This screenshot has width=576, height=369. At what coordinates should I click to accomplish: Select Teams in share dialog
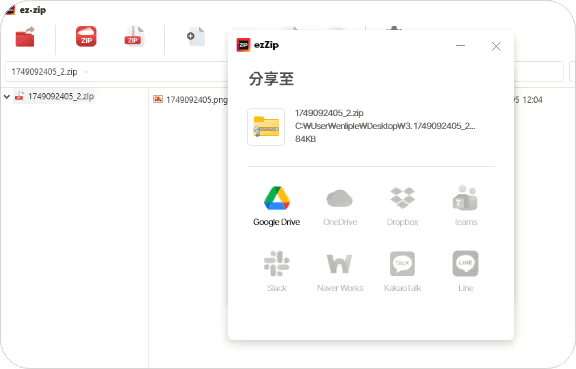pyautogui.click(x=465, y=206)
